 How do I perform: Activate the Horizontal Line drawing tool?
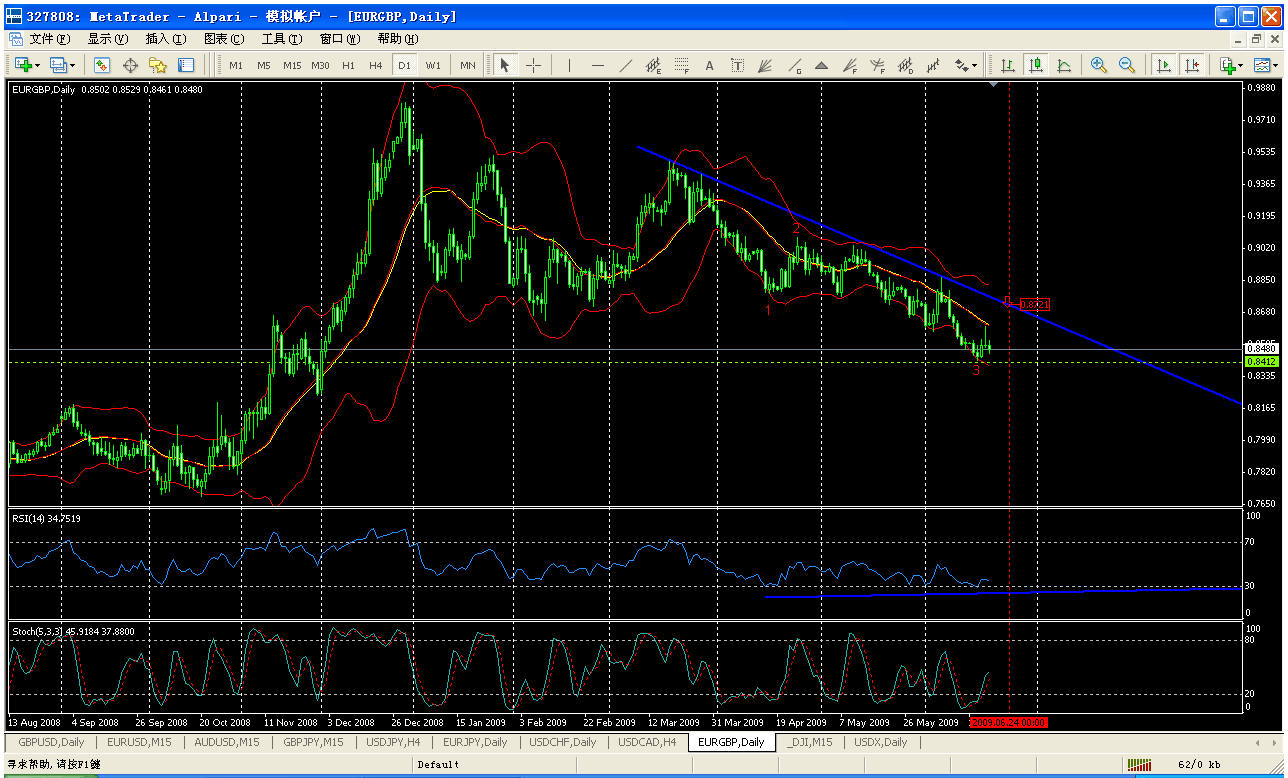pyautogui.click(x=598, y=65)
